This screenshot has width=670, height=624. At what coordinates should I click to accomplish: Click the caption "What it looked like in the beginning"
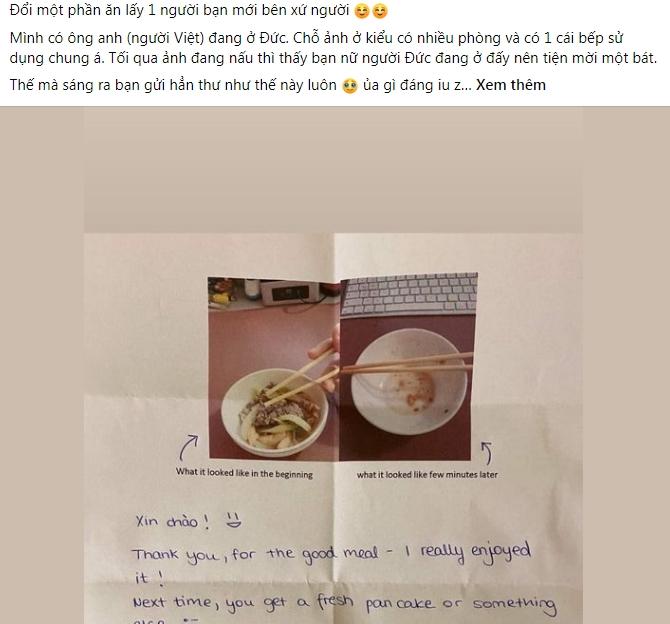click(244, 473)
